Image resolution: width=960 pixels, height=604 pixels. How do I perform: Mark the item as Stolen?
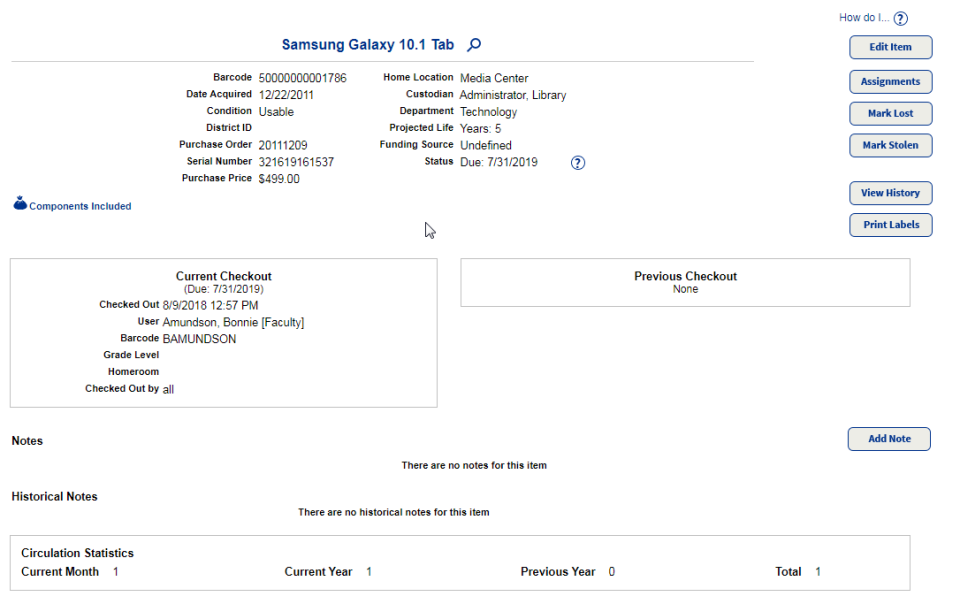890,145
